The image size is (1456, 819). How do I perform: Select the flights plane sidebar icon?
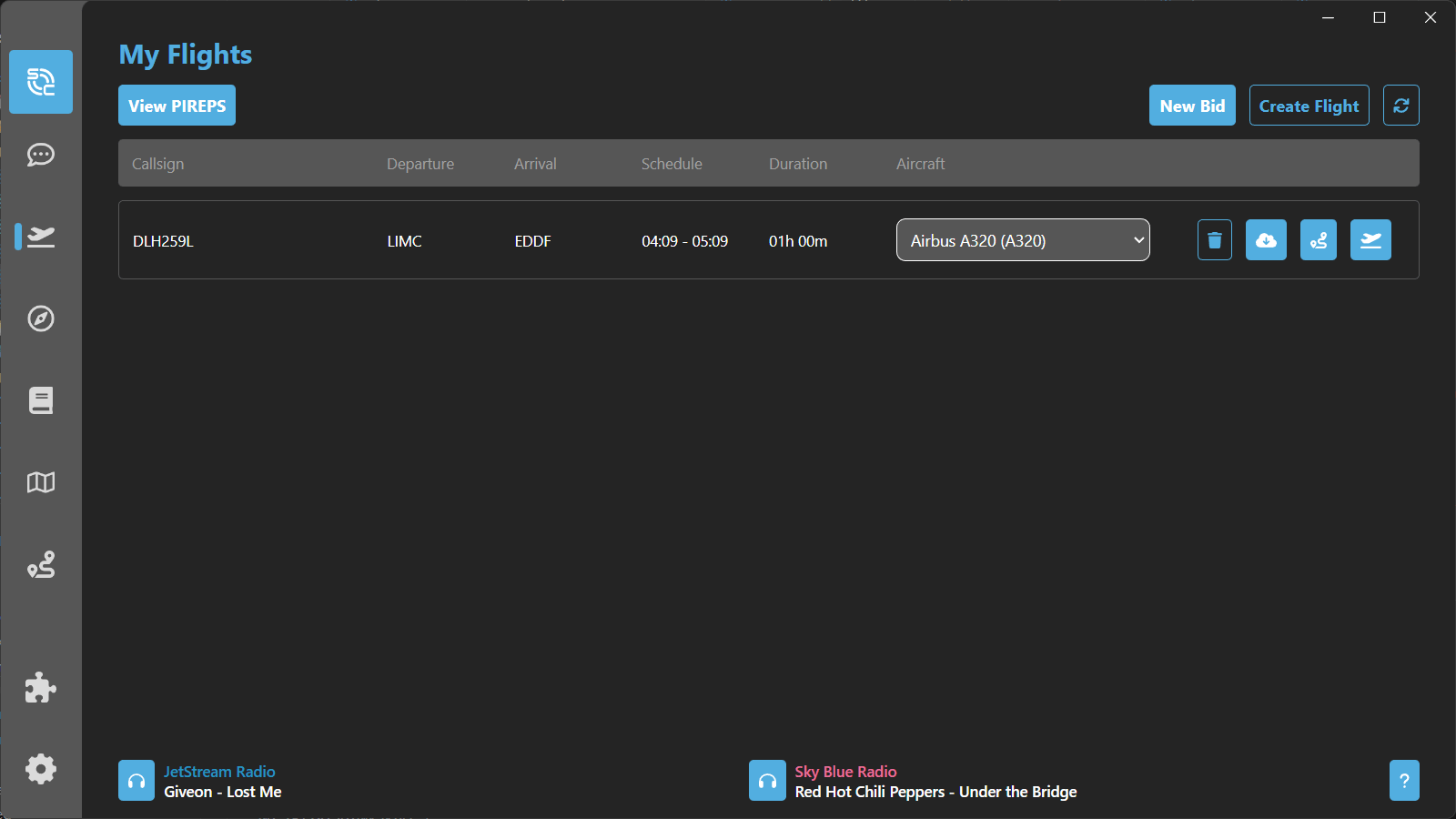click(41, 237)
